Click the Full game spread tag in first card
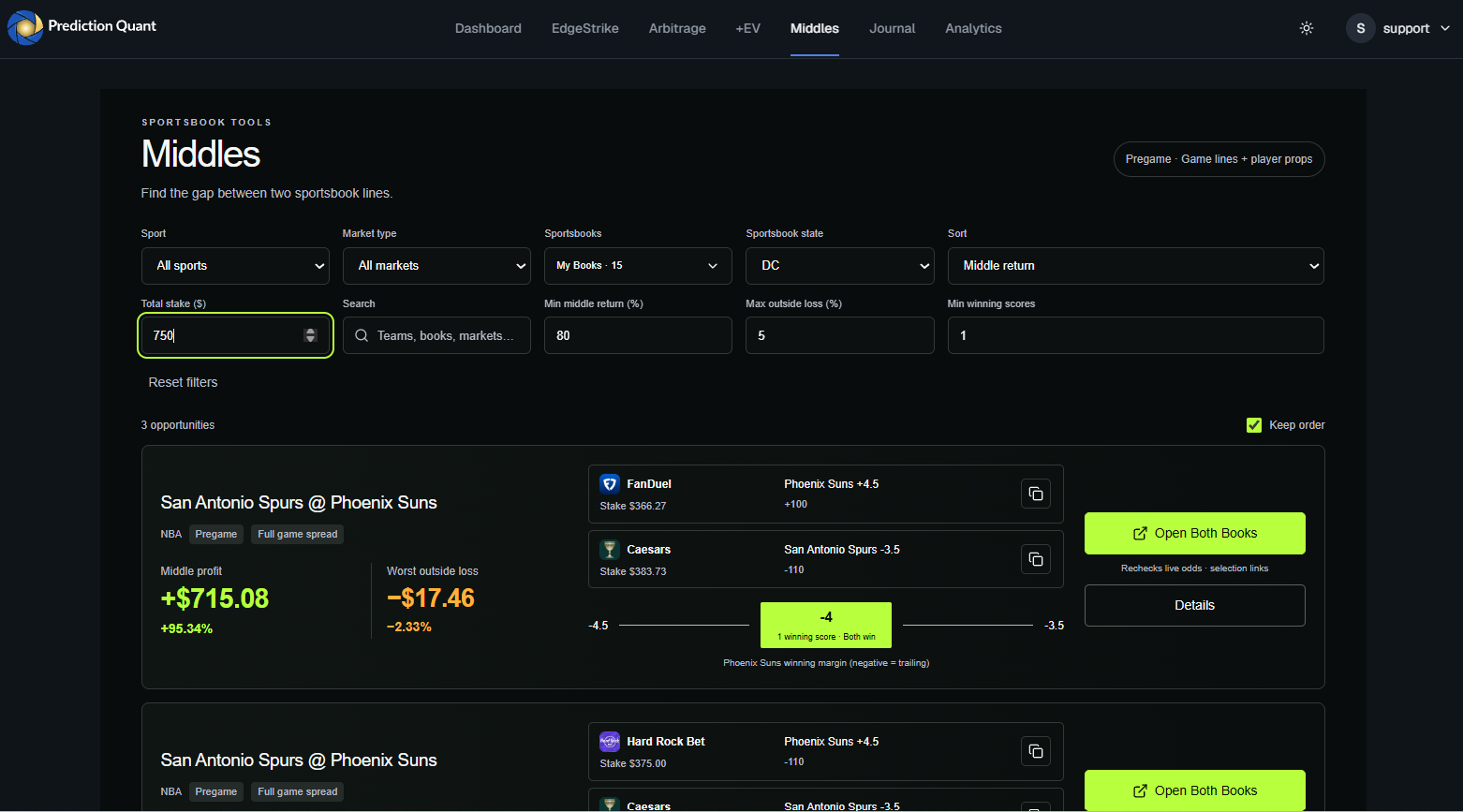1463x812 pixels. click(298, 534)
